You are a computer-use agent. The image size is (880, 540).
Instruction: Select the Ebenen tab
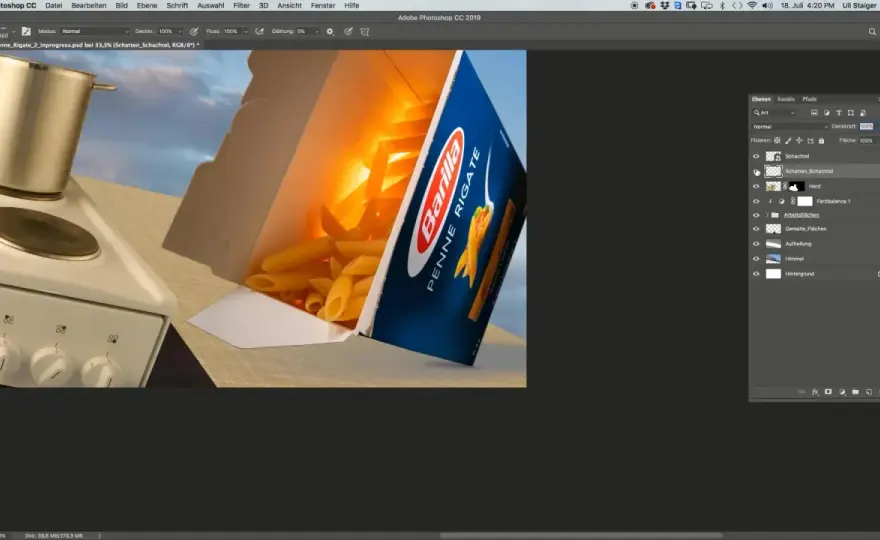pyautogui.click(x=762, y=99)
